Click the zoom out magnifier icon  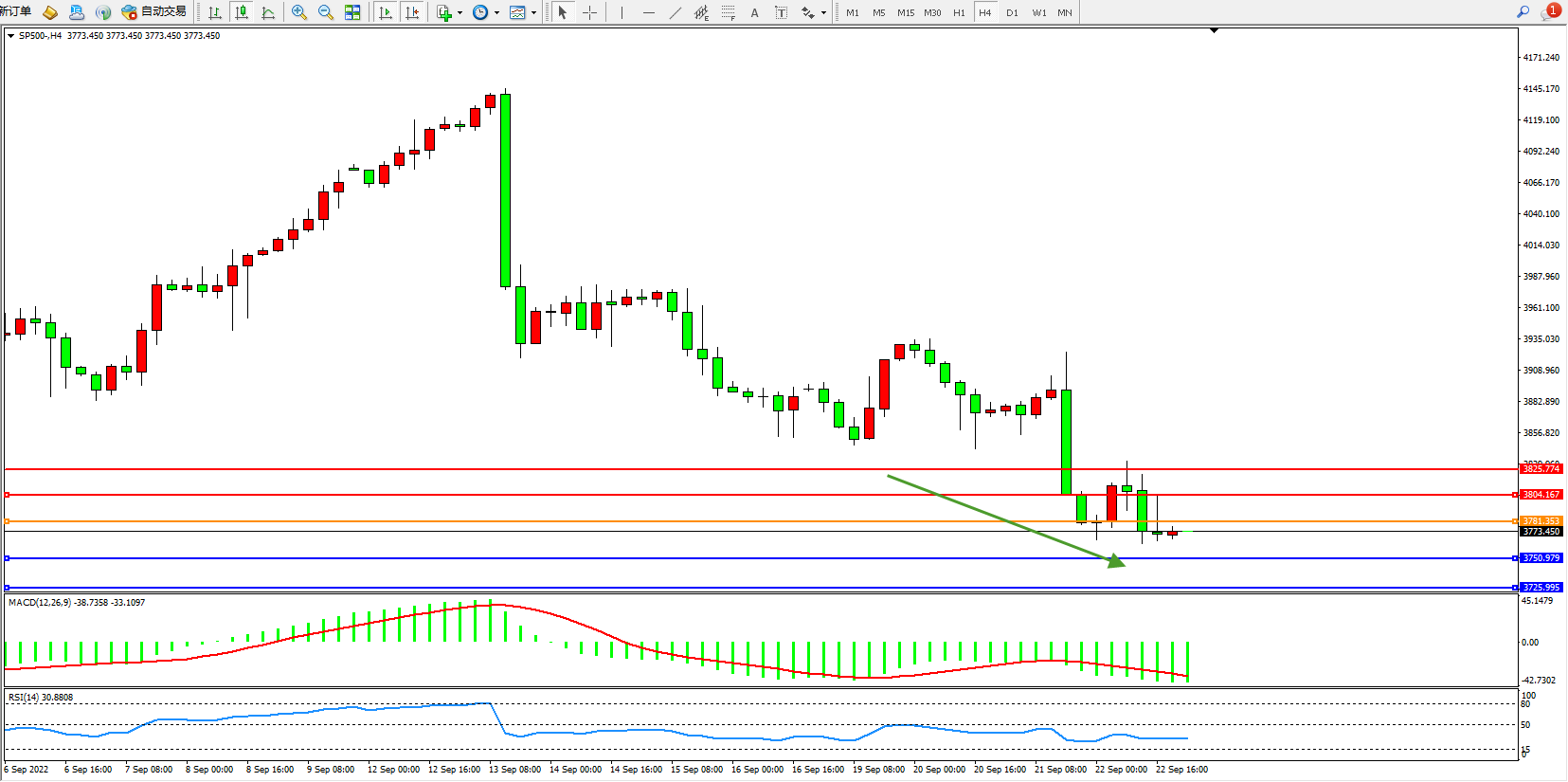326,12
